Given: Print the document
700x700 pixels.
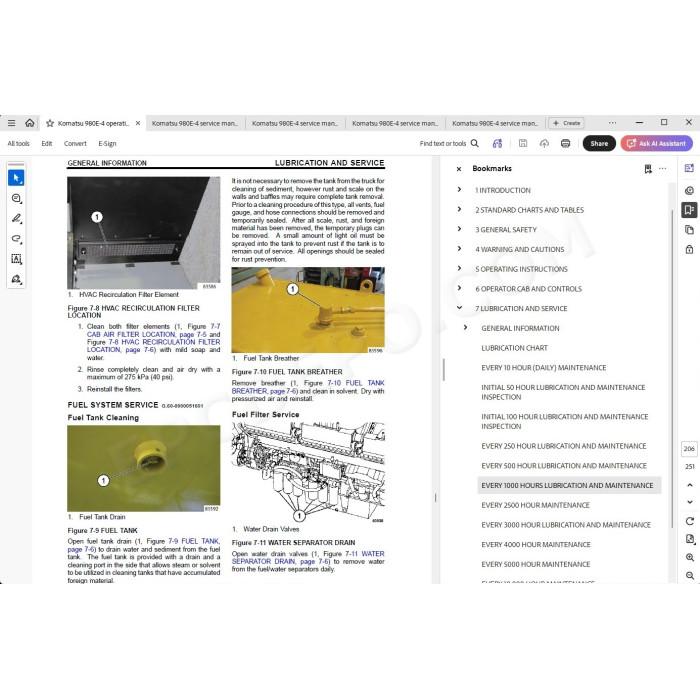Looking at the screenshot, I should pos(566,143).
